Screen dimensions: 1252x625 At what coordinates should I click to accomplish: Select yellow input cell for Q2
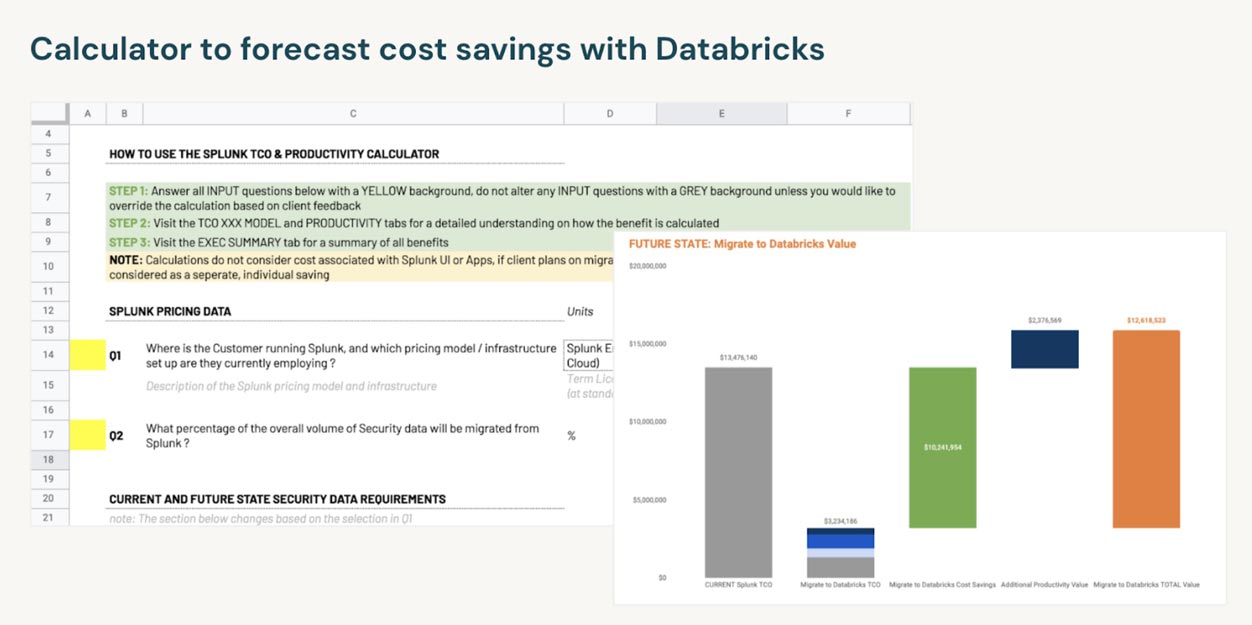coord(87,435)
